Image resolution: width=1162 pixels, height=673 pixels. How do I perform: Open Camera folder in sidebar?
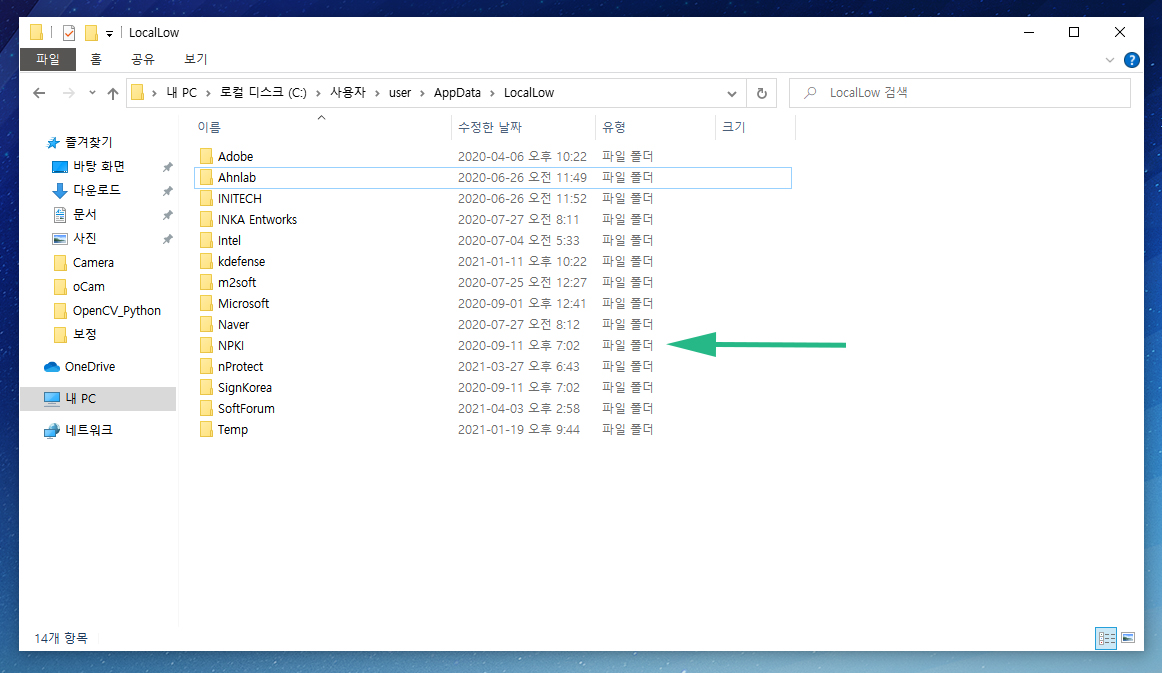click(x=93, y=262)
